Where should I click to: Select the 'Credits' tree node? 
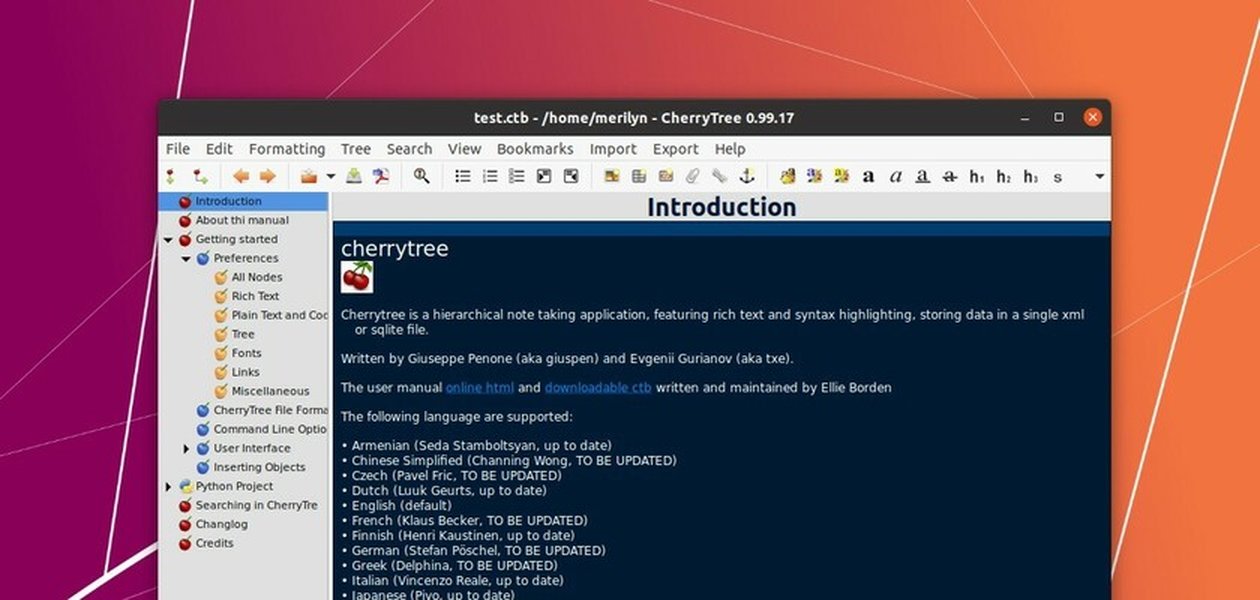coord(215,544)
